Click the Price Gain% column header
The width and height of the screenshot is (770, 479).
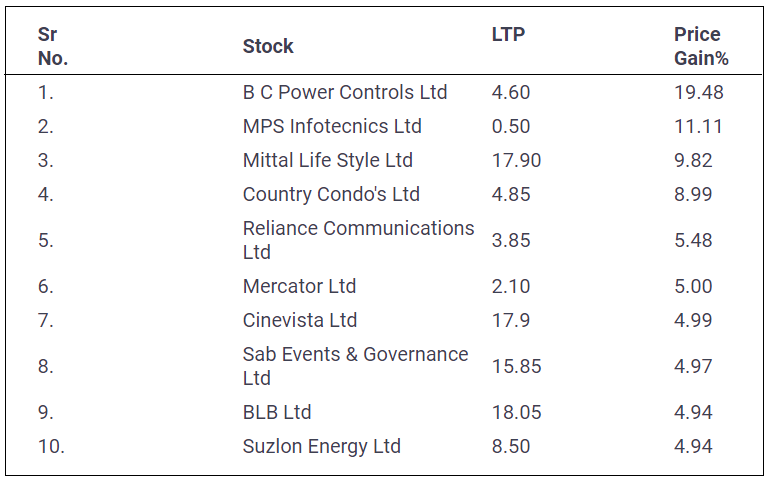[701, 46]
